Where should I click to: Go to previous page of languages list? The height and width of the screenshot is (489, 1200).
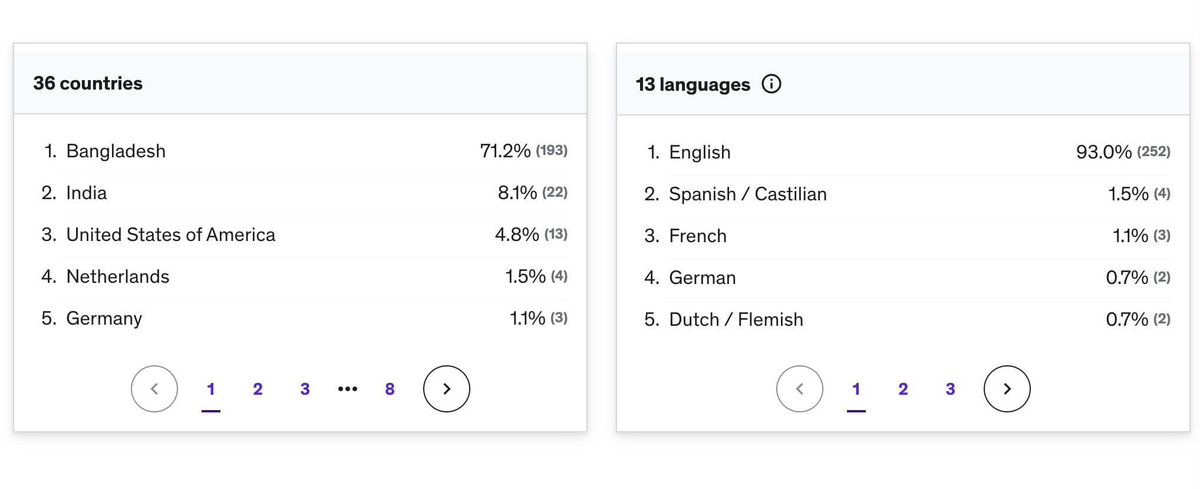pyautogui.click(x=799, y=389)
